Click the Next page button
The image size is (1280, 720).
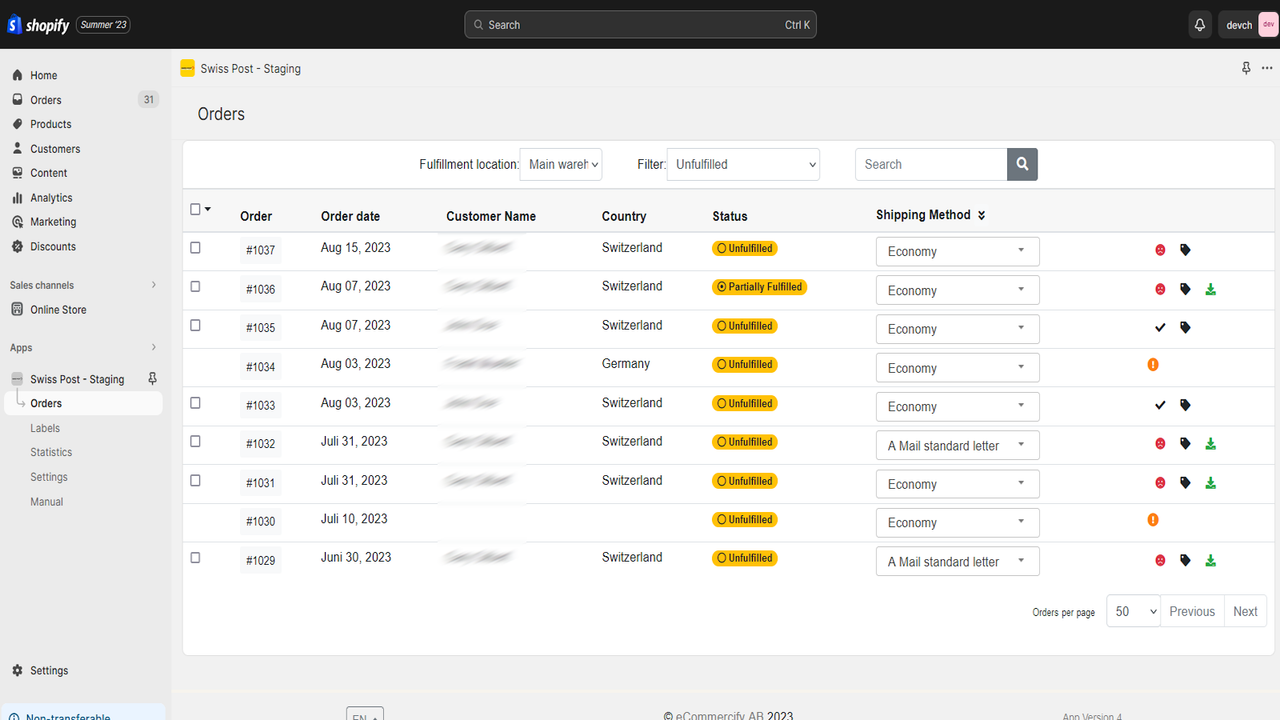click(1245, 611)
